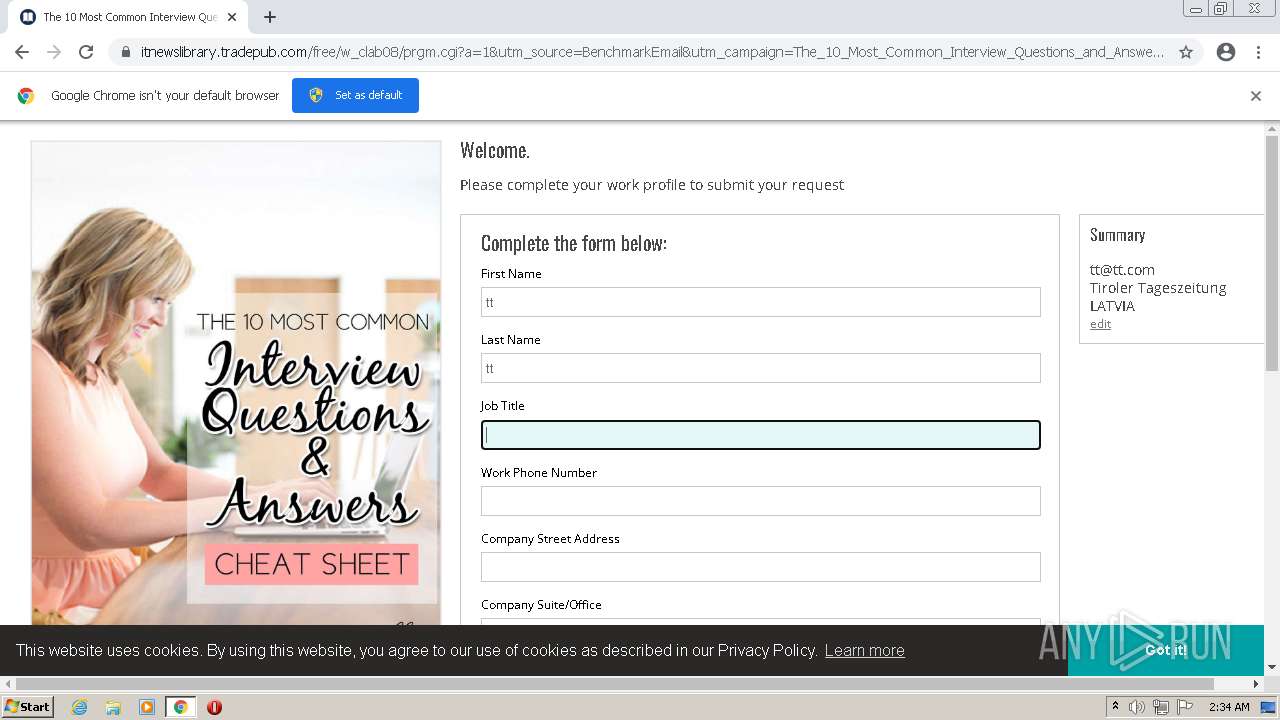This screenshot has height=720, width=1280.
Task: Click the 2:34 AM system clock
Action: click(1229, 707)
